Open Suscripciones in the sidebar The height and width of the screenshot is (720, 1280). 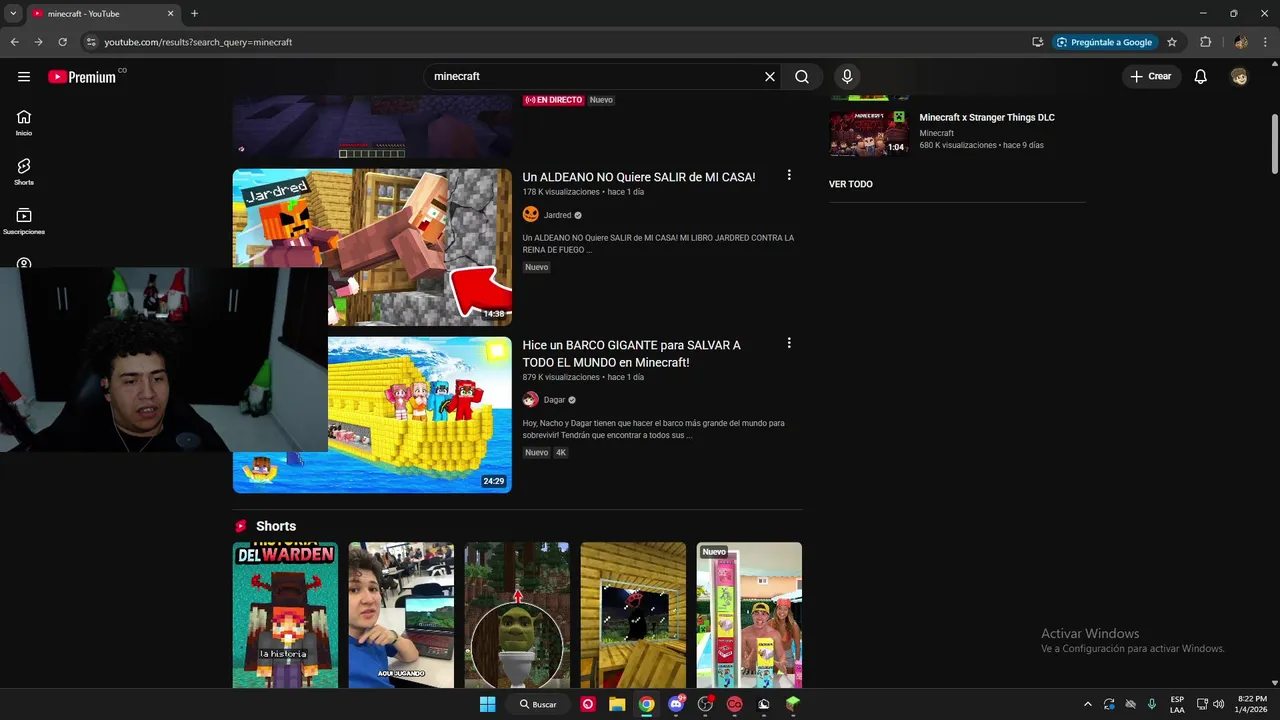pos(24,221)
